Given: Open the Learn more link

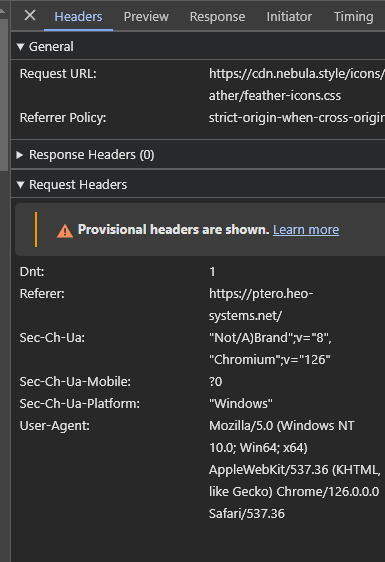Looking at the screenshot, I should click(306, 229).
